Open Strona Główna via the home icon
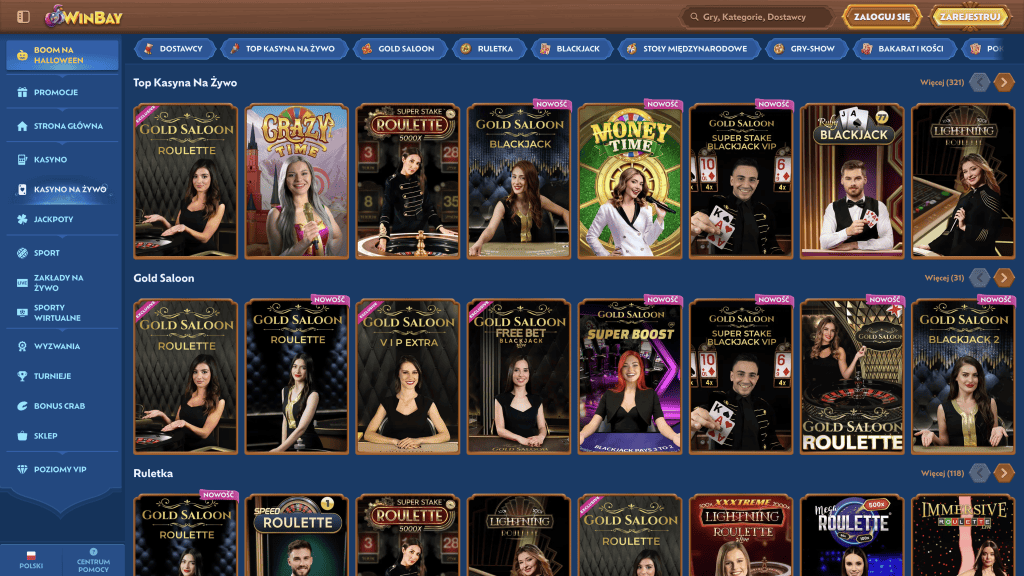Viewport: 1024px width, 576px height. (22, 127)
